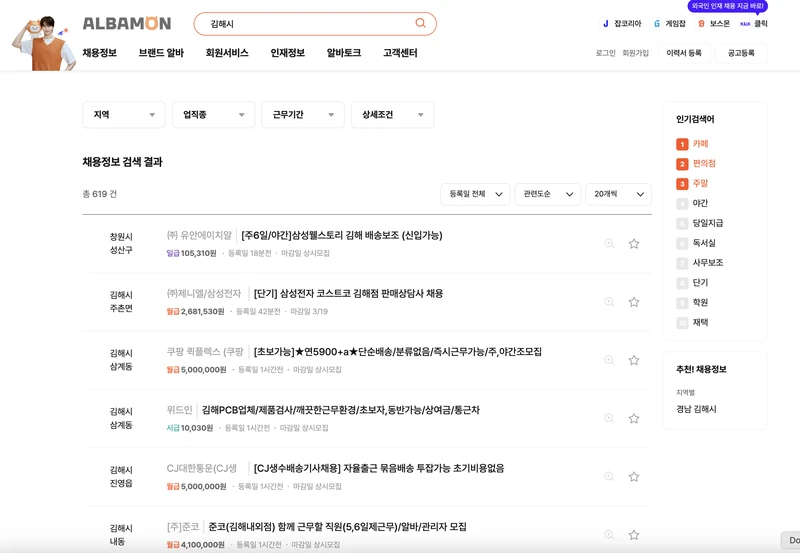Open the 인재정보 menu

(x=288, y=53)
